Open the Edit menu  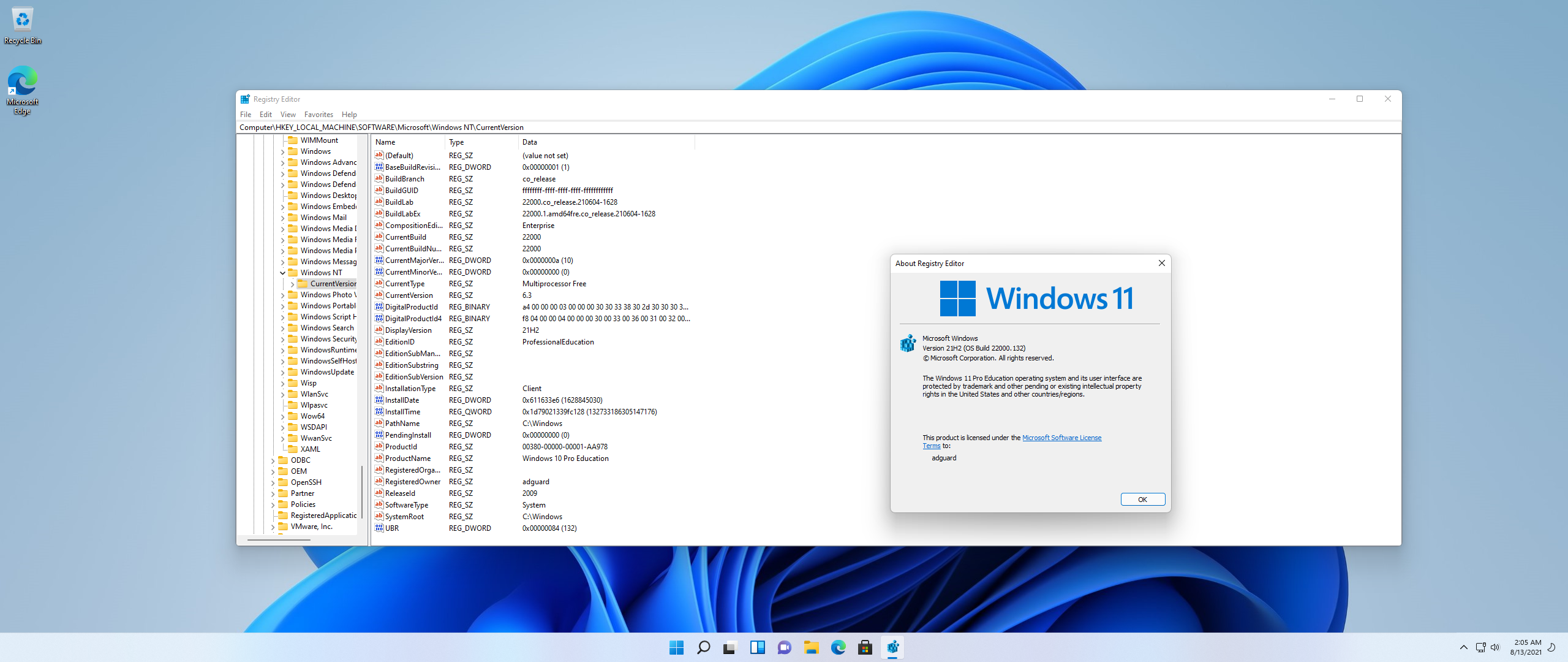[266, 115]
